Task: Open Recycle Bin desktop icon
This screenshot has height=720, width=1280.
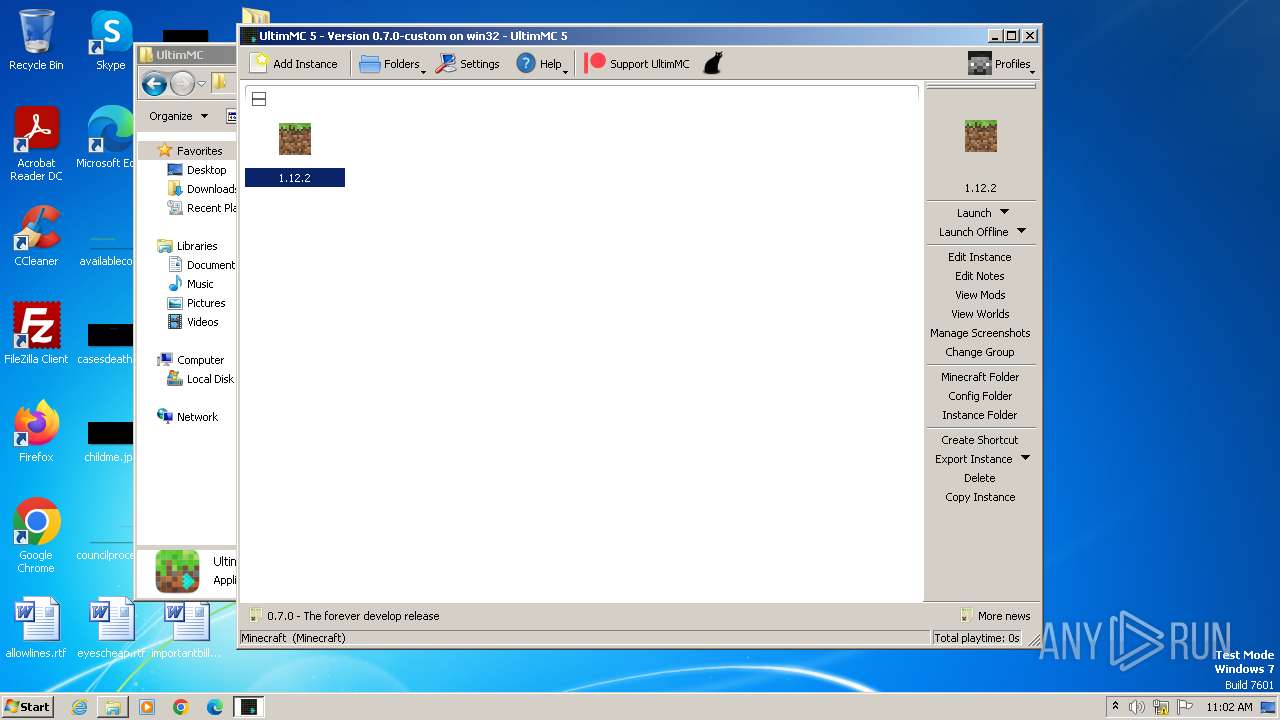Action: [x=36, y=40]
